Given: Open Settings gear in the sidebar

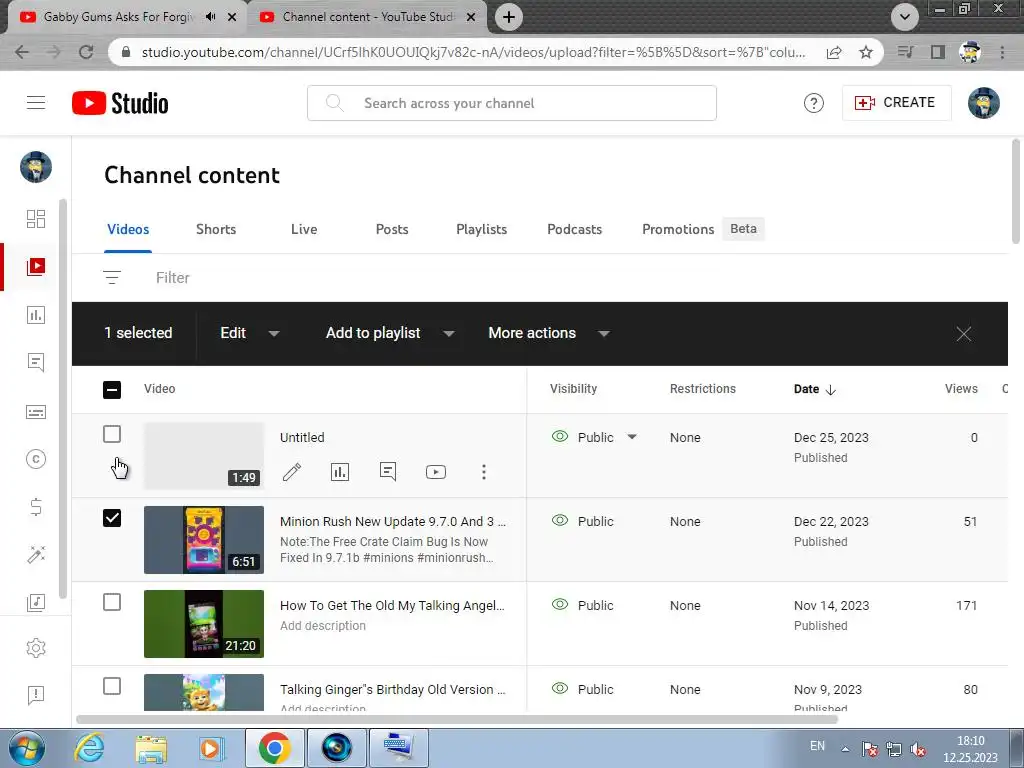Looking at the screenshot, I should pos(36,648).
